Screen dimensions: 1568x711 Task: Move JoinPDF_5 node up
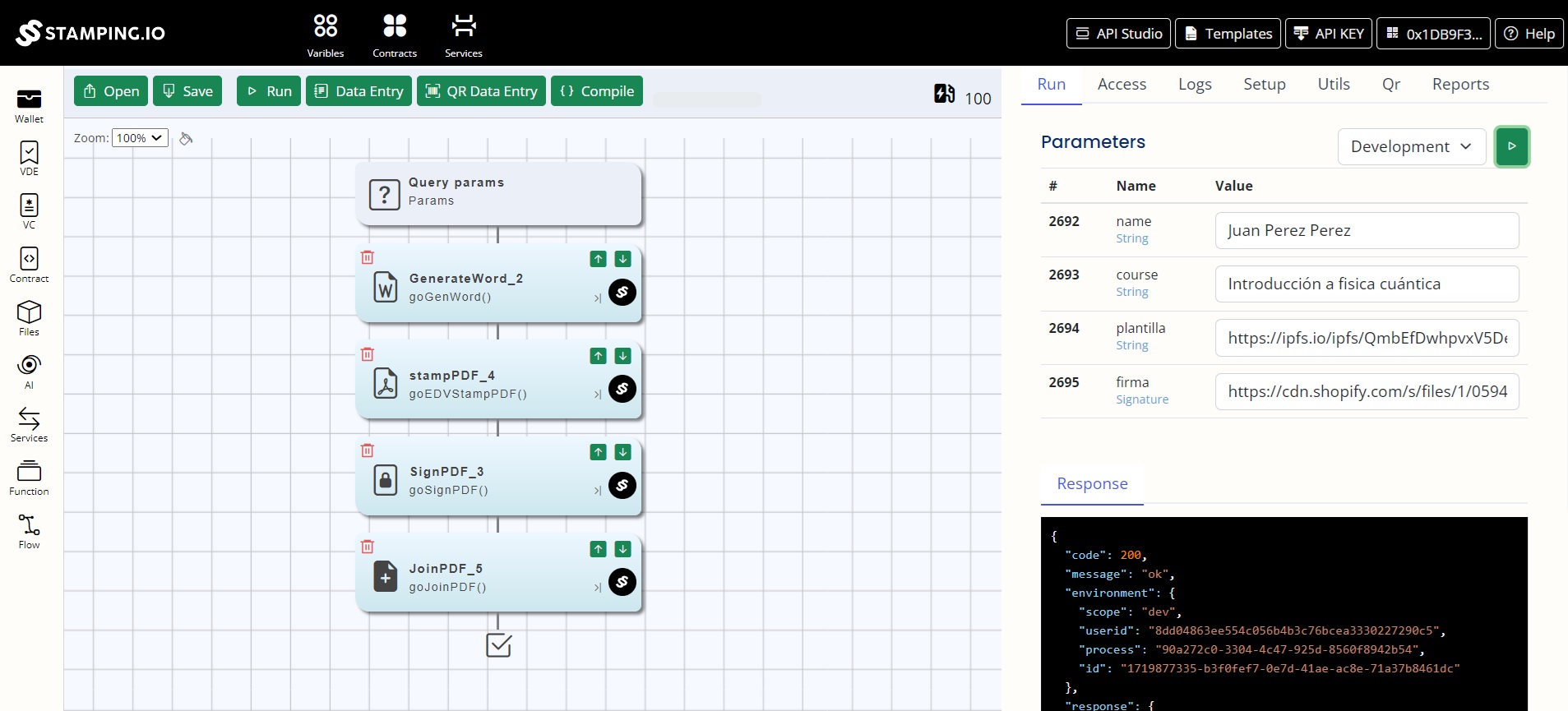point(599,549)
